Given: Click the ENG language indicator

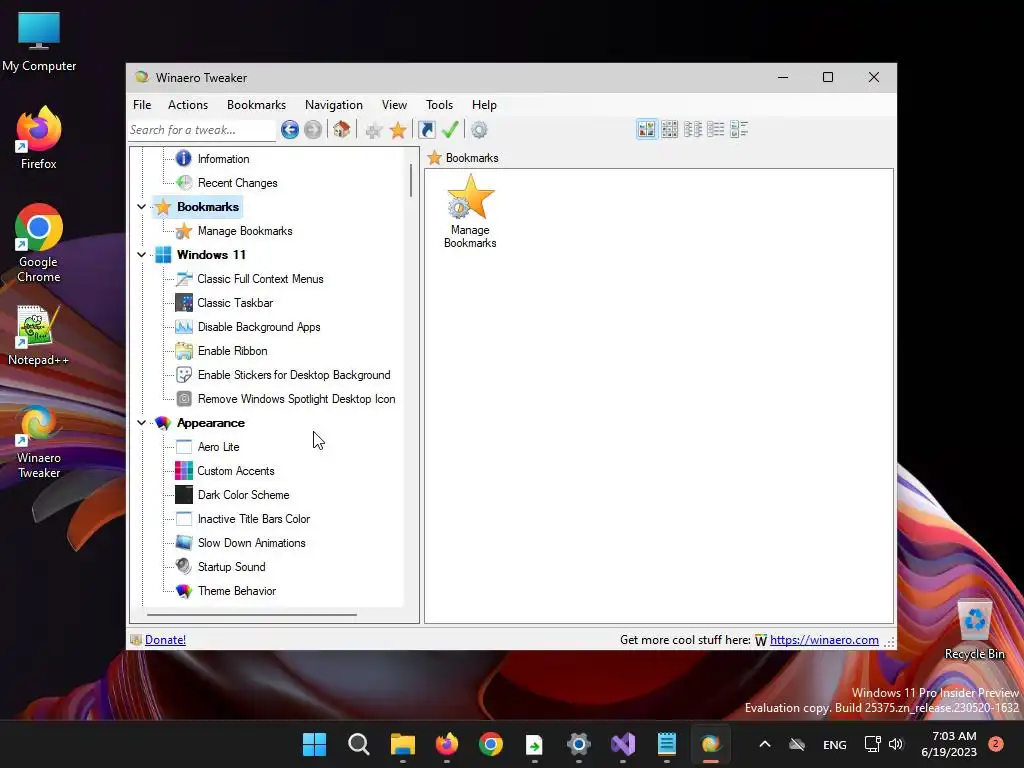Looking at the screenshot, I should [835, 744].
